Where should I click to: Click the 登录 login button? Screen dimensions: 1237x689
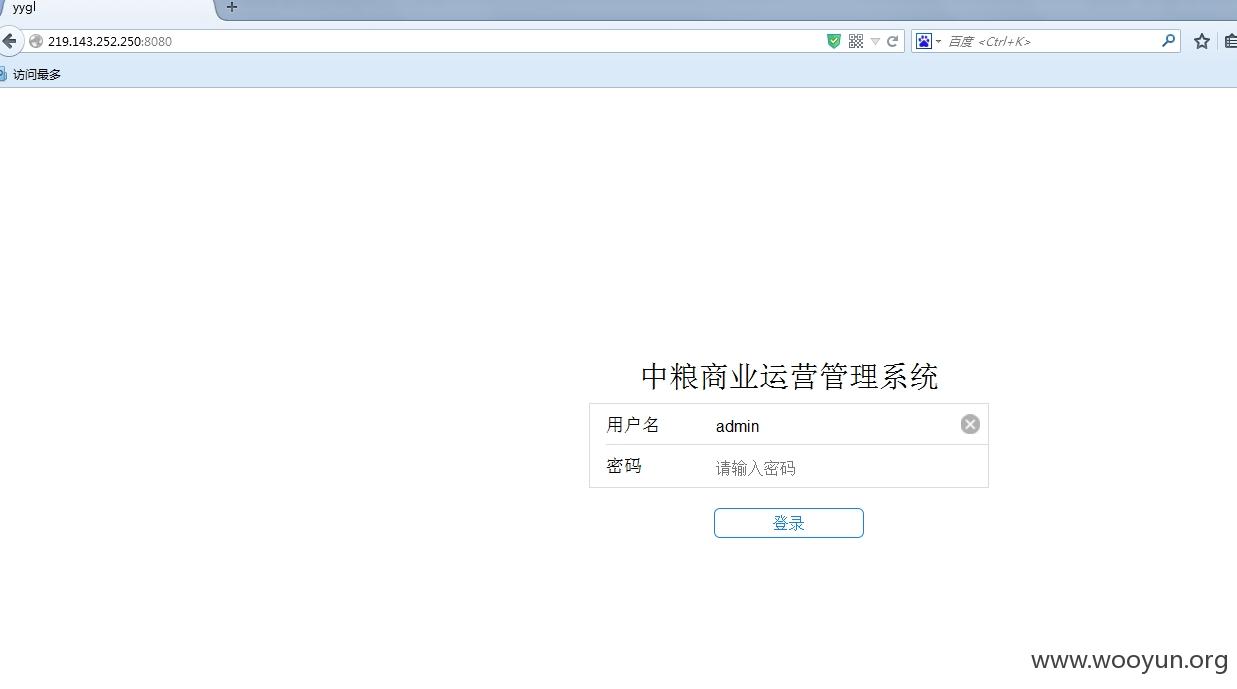tap(789, 523)
